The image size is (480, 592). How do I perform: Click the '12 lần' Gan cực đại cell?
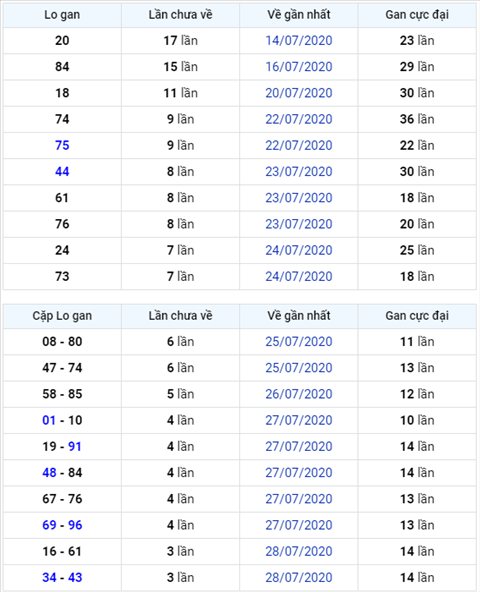(x=417, y=394)
